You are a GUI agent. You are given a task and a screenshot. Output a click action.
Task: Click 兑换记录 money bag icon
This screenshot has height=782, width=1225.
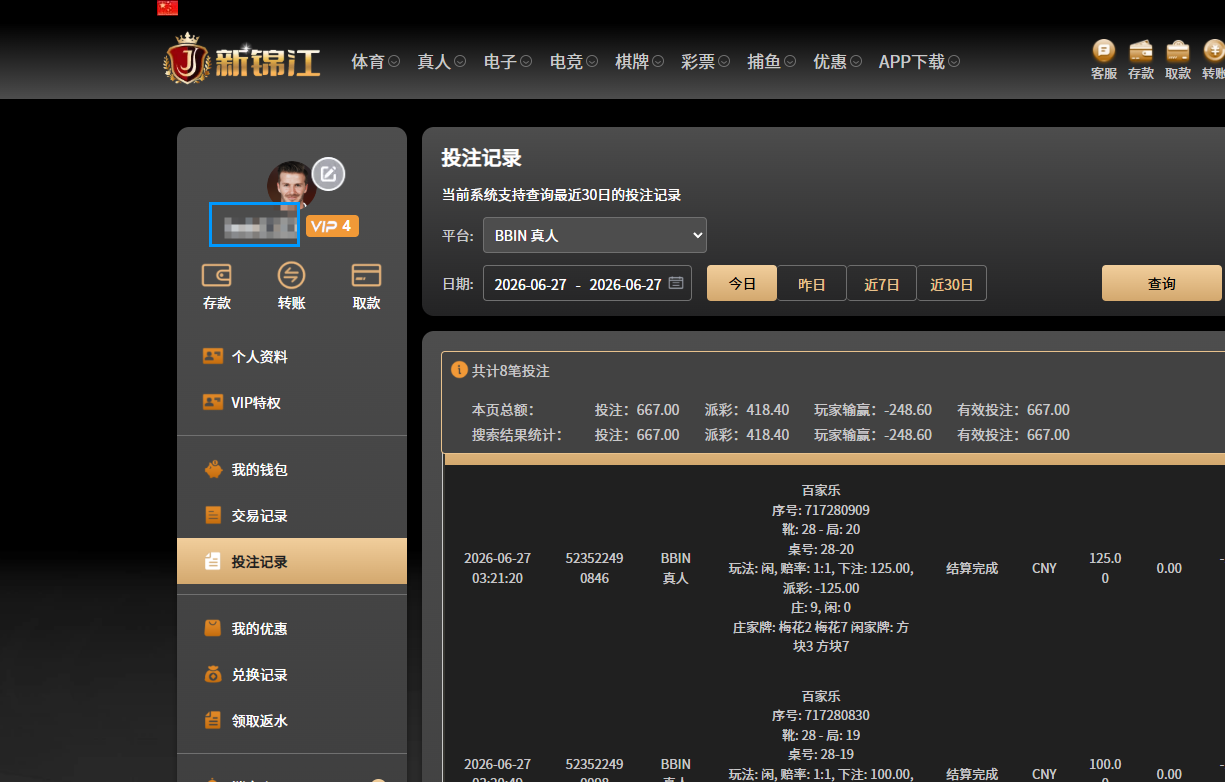coord(212,674)
